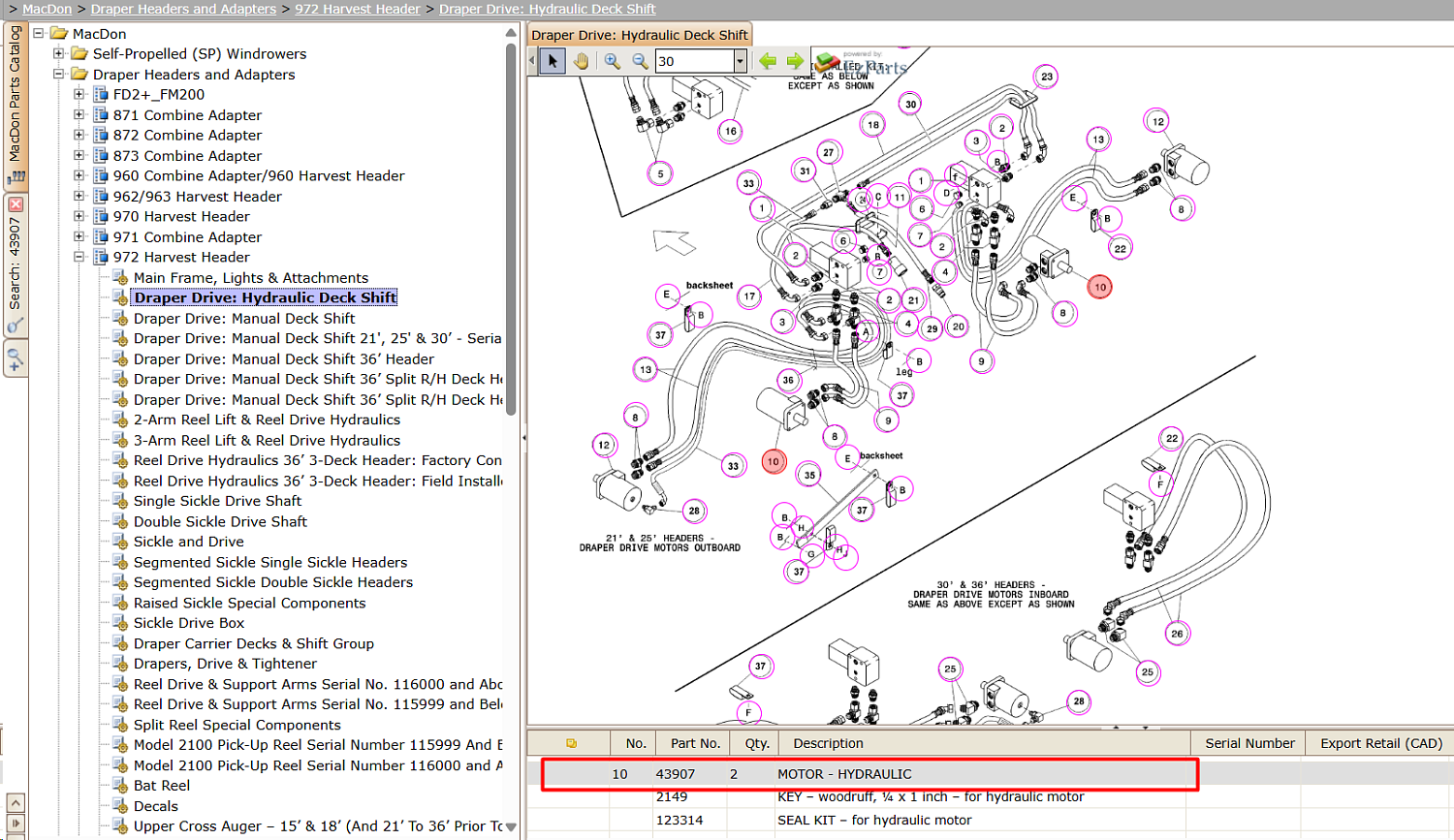Activate the hand pan tool
This screenshot has width=1454, height=840.
581,61
